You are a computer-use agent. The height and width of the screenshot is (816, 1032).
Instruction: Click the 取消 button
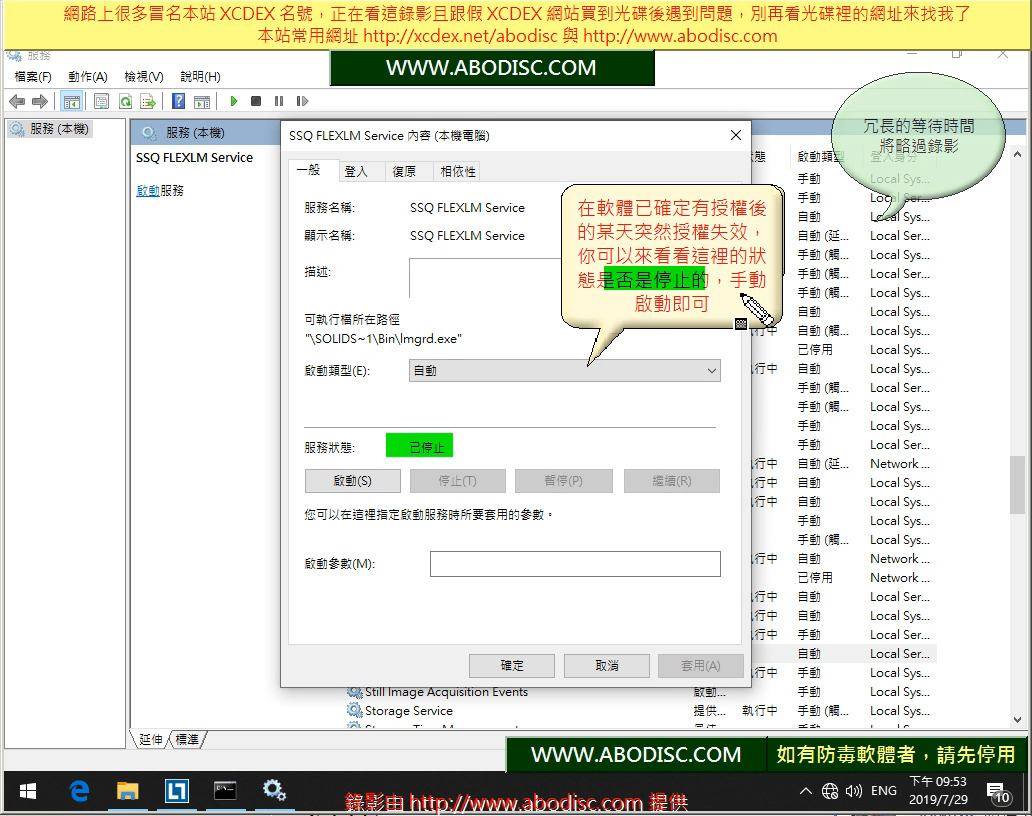click(607, 666)
